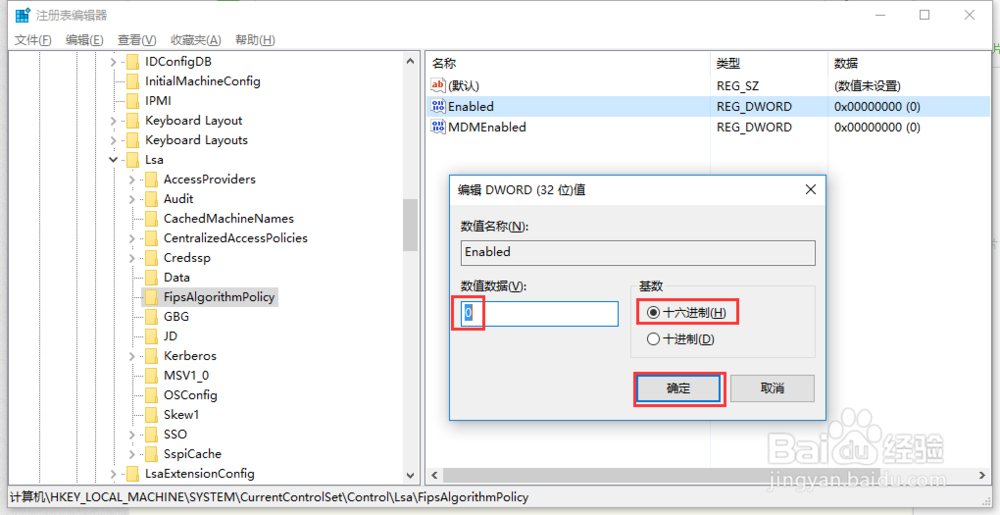Click the SspiCache folder icon

click(x=151, y=454)
